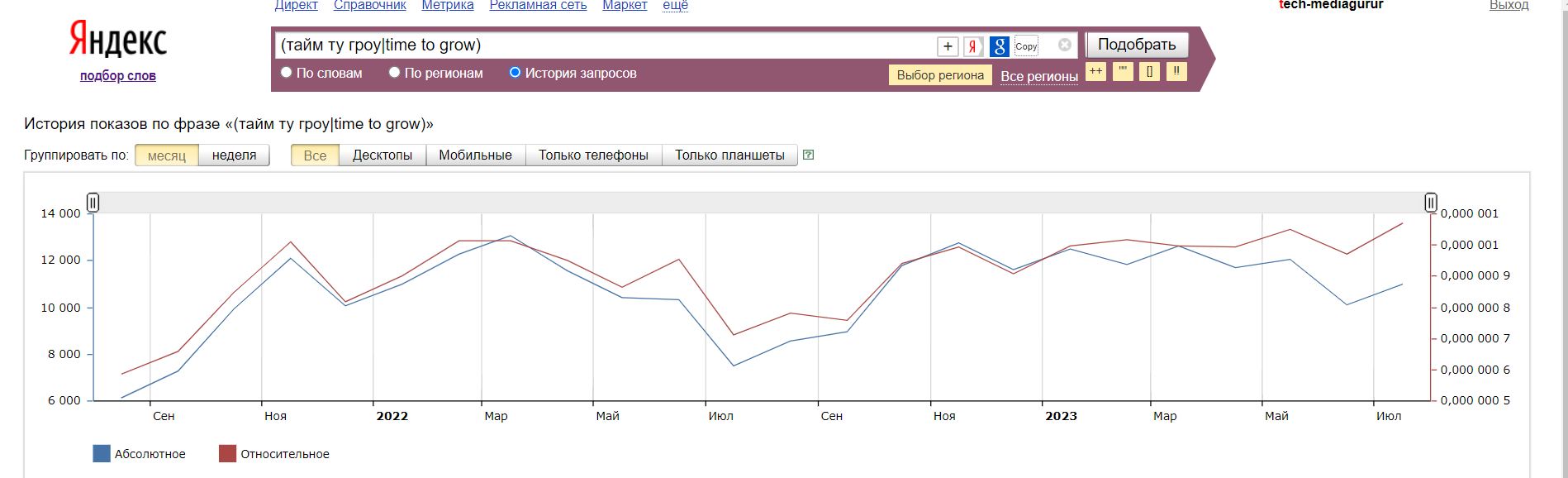Open the help icon beside device tabs
The height and width of the screenshot is (478, 1568).
point(809,155)
